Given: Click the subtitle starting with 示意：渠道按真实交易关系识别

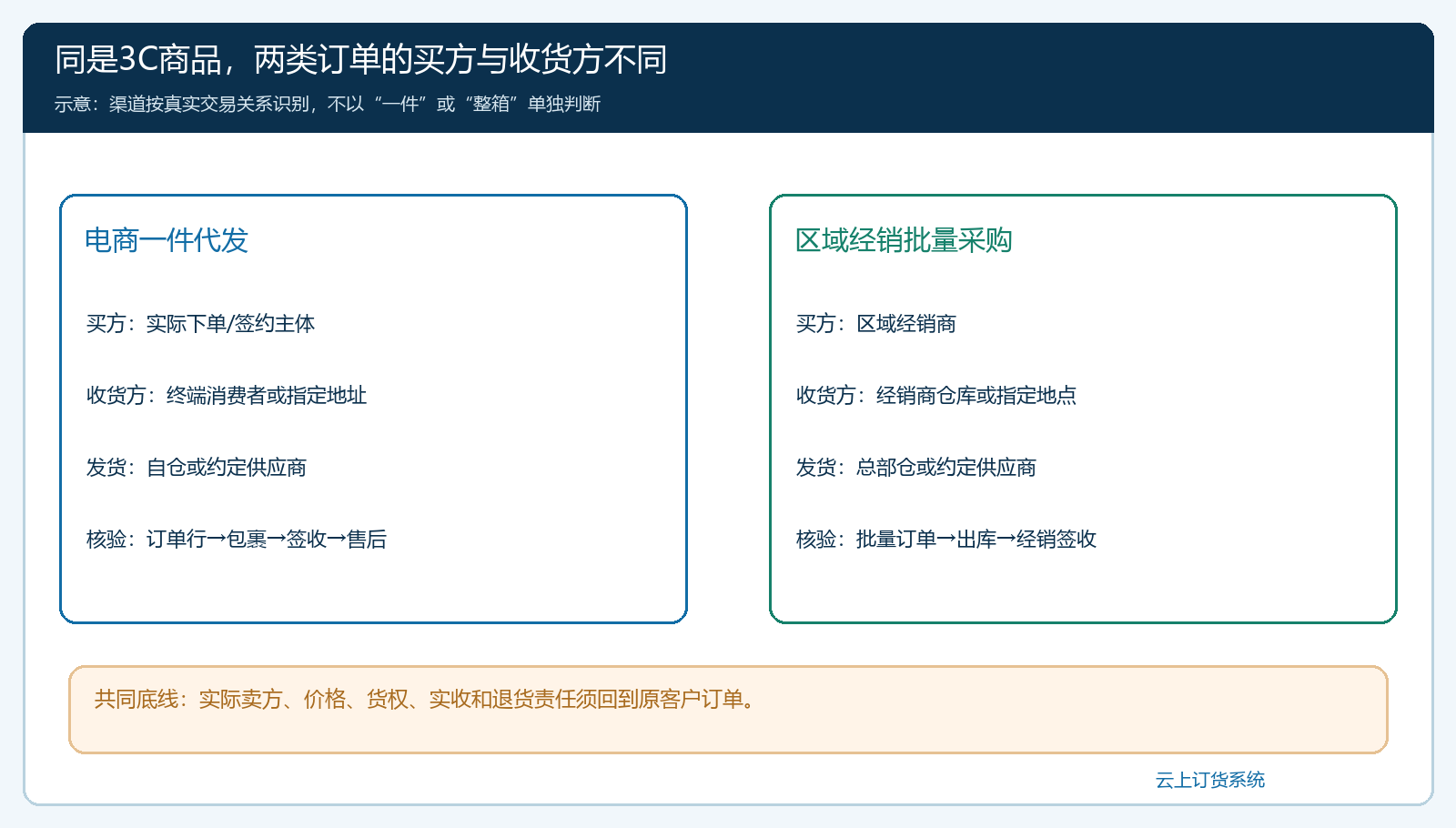Looking at the screenshot, I should coord(328,105).
